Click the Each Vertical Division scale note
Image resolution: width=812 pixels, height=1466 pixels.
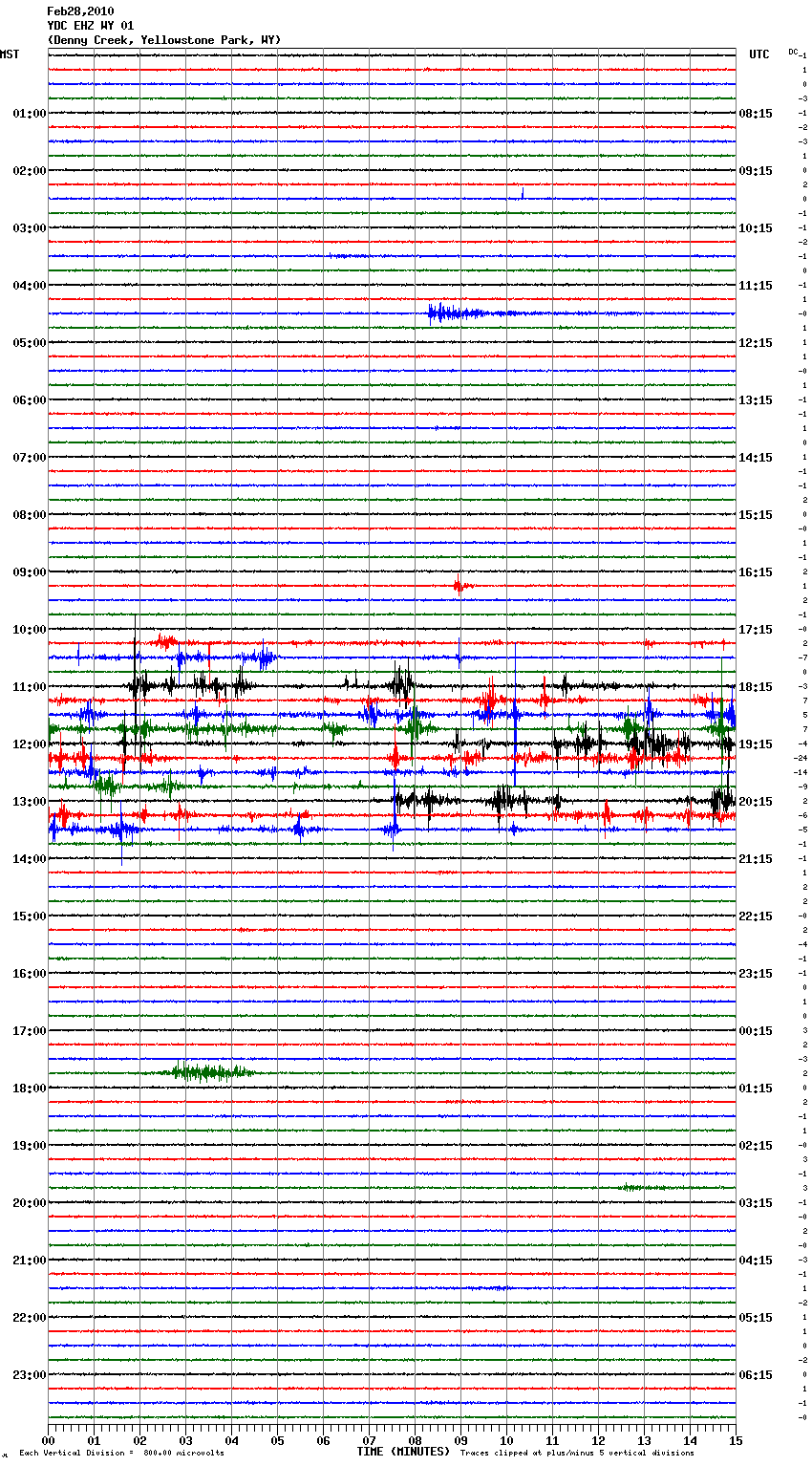tap(121, 1454)
